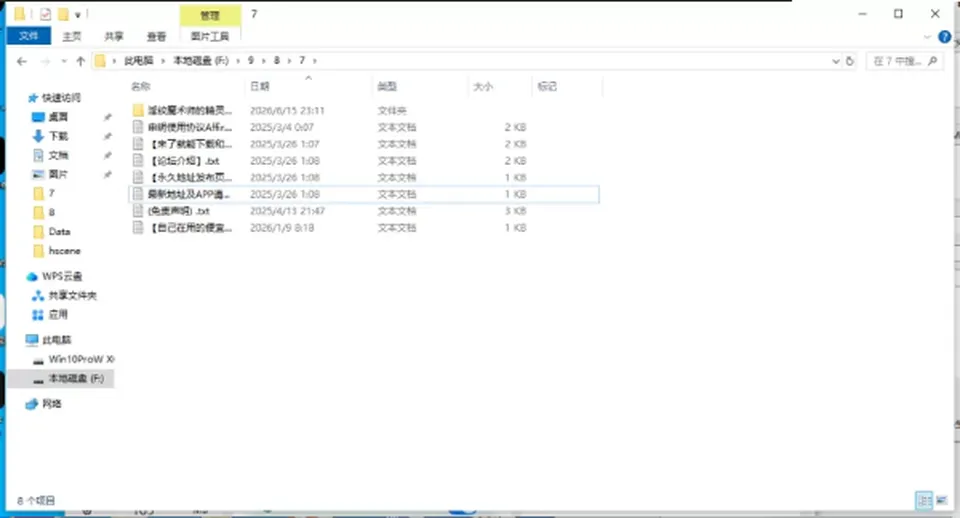Open folder 7 in quick access
The height and width of the screenshot is (518, 960).
pyautogui.click(x=51, y=193)
